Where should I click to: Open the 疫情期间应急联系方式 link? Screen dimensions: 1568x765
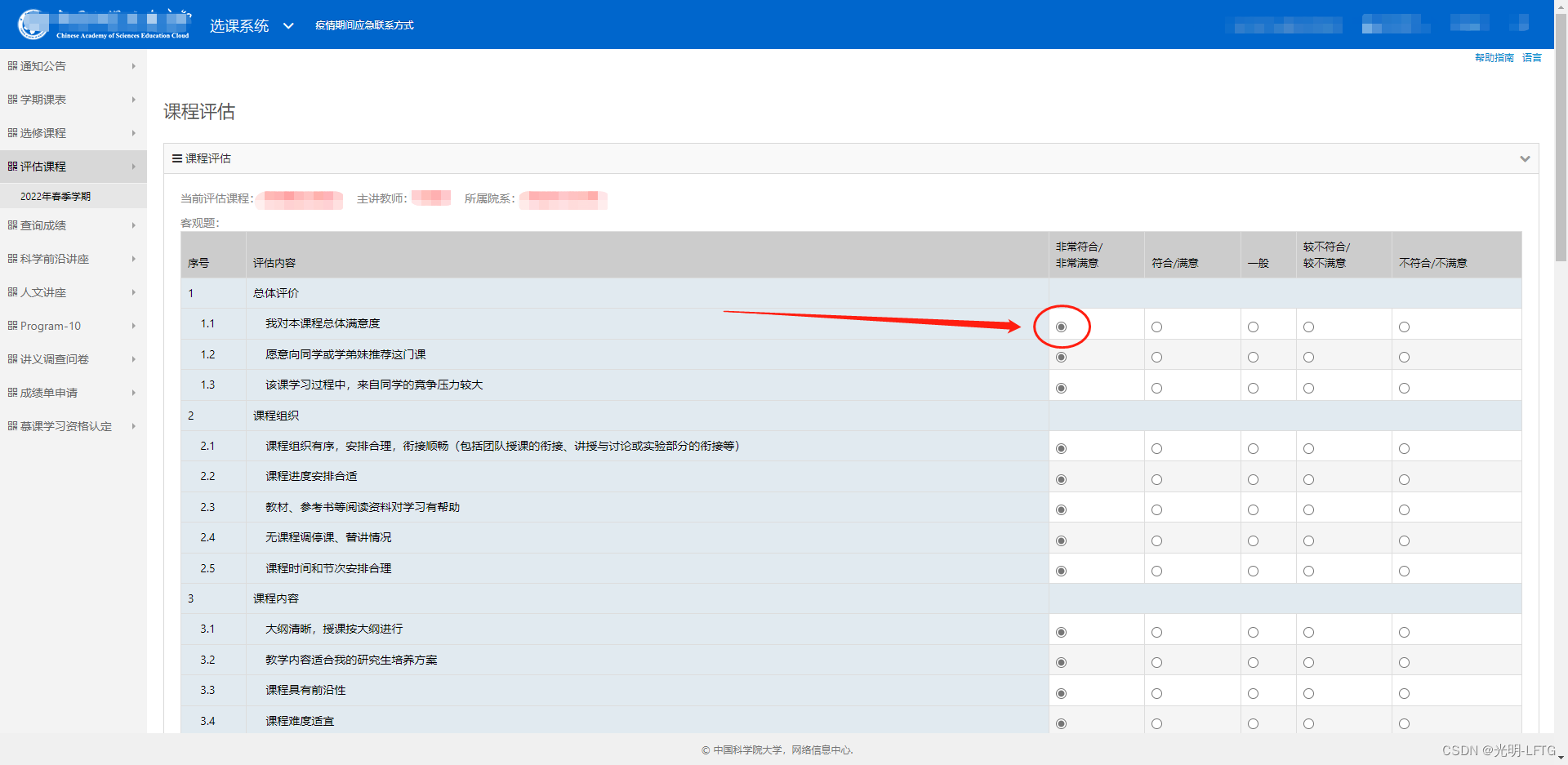click(364, 25)
